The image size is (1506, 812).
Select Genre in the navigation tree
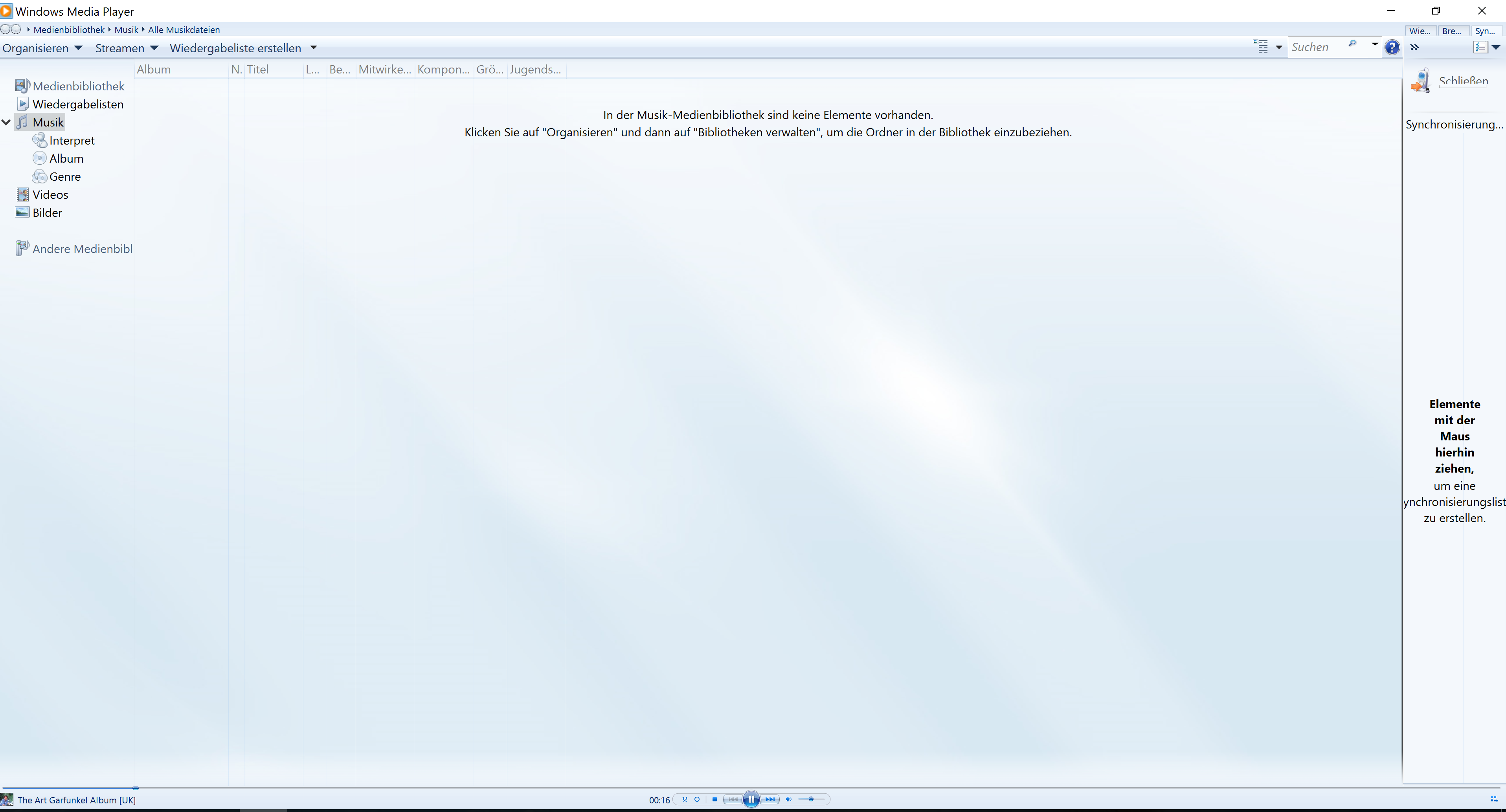click(x=65, y=176)
